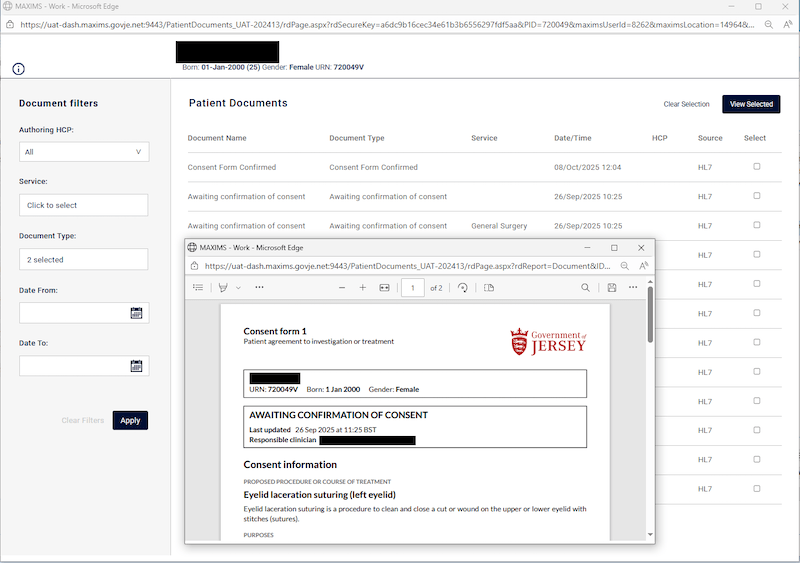Open the Date From calendar picker
This screenshot has height=563, width=800.
136,313
